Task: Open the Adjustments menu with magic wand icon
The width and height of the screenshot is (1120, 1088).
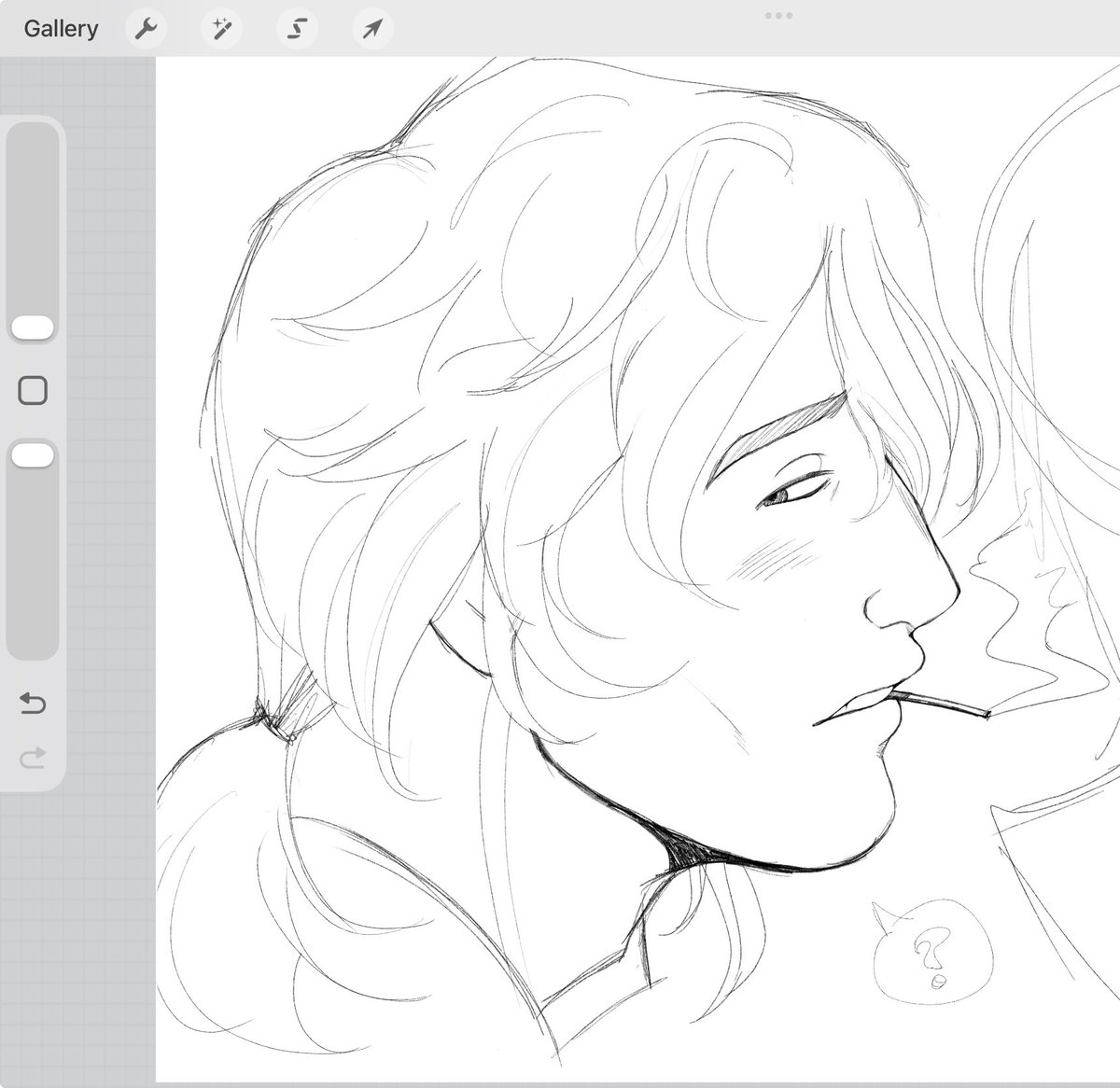Action: 221,28
